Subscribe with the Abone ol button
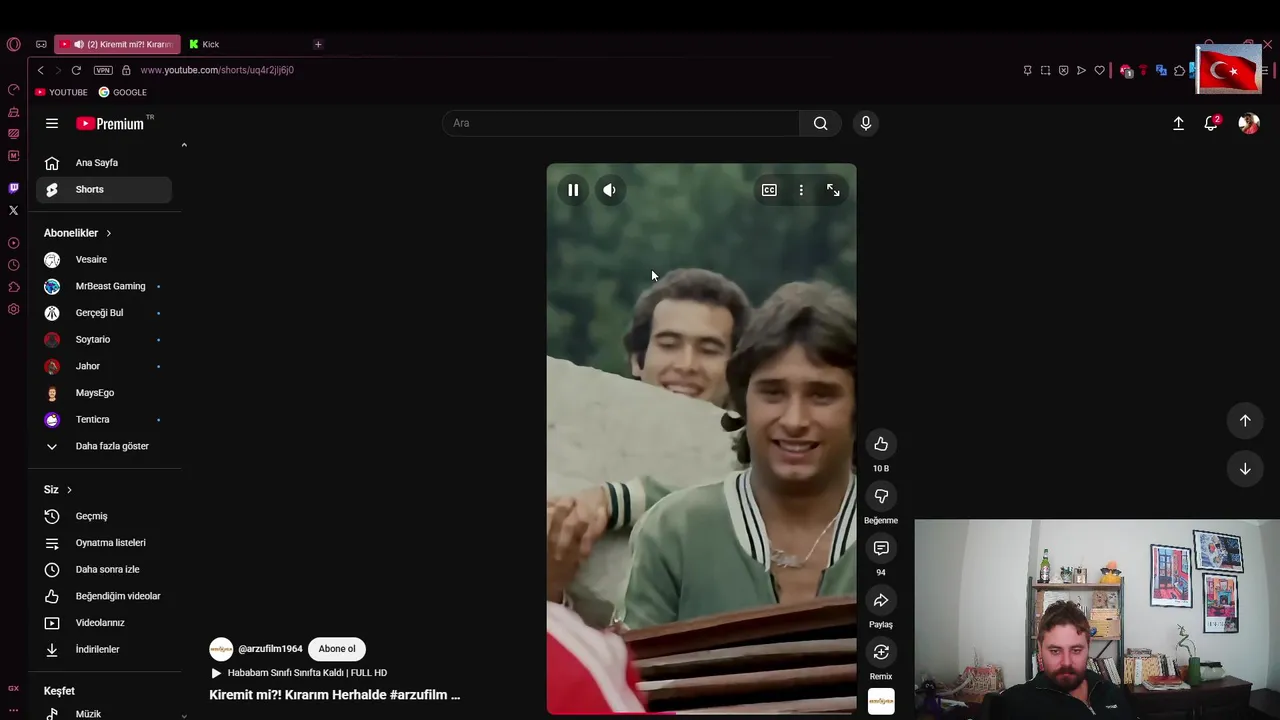The image size is (1280, 720). click(x=337, y=649)
